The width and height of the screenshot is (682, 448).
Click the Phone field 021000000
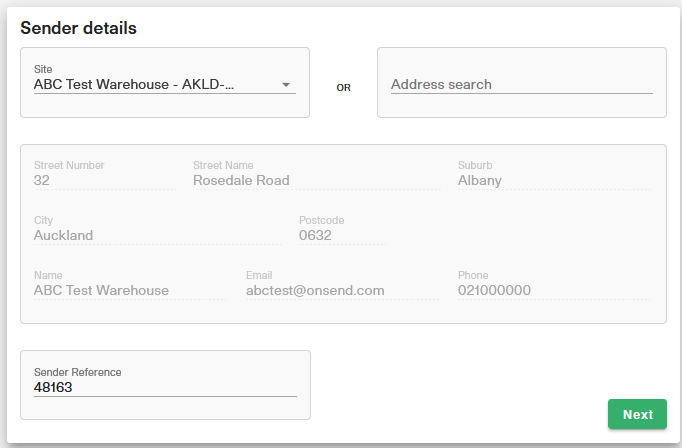coord(552,291)
